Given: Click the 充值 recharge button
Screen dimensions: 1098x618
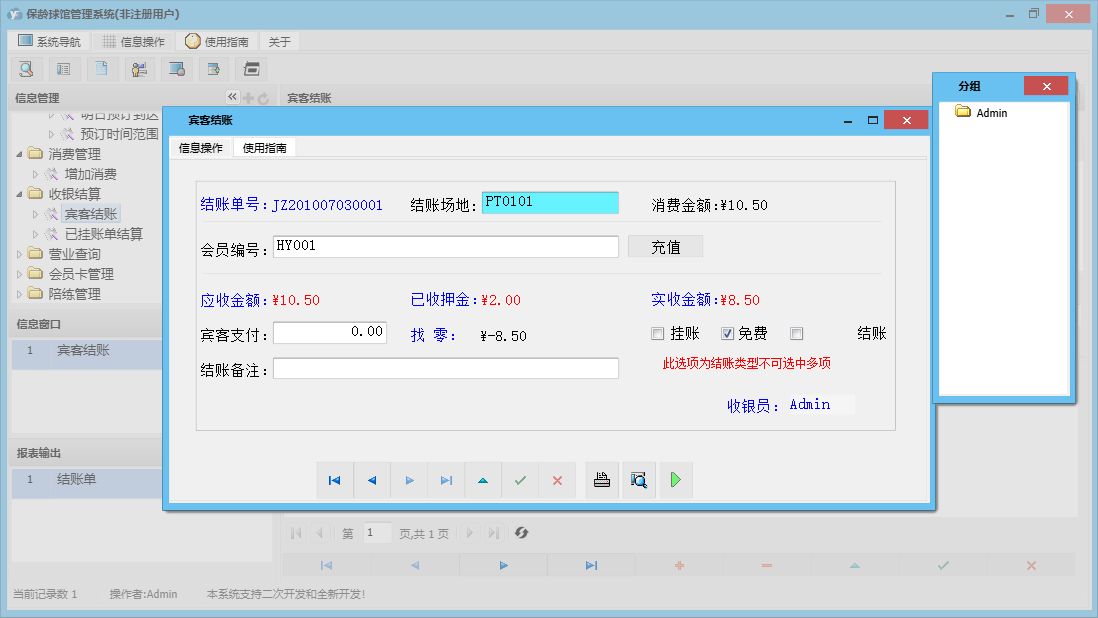Looking at the screenshot, I should pyautogui.click(x=665, y=246).
